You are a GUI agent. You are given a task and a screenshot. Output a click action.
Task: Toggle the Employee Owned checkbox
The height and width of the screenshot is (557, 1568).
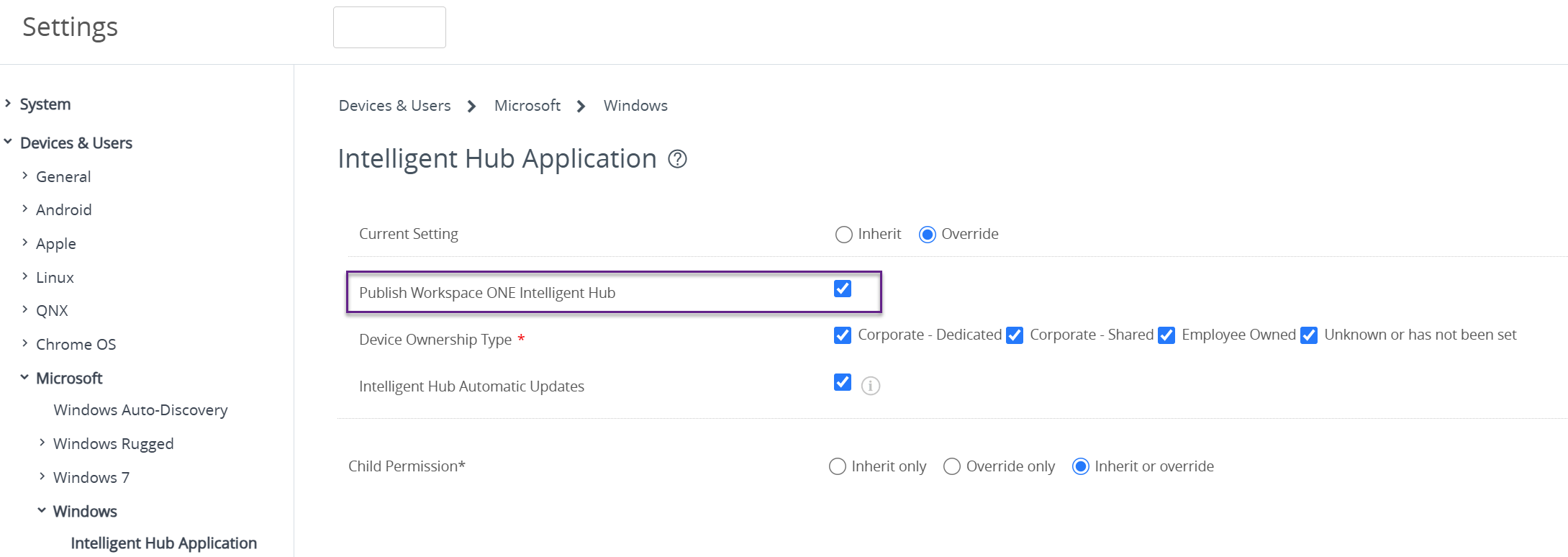coord(1166,335)
